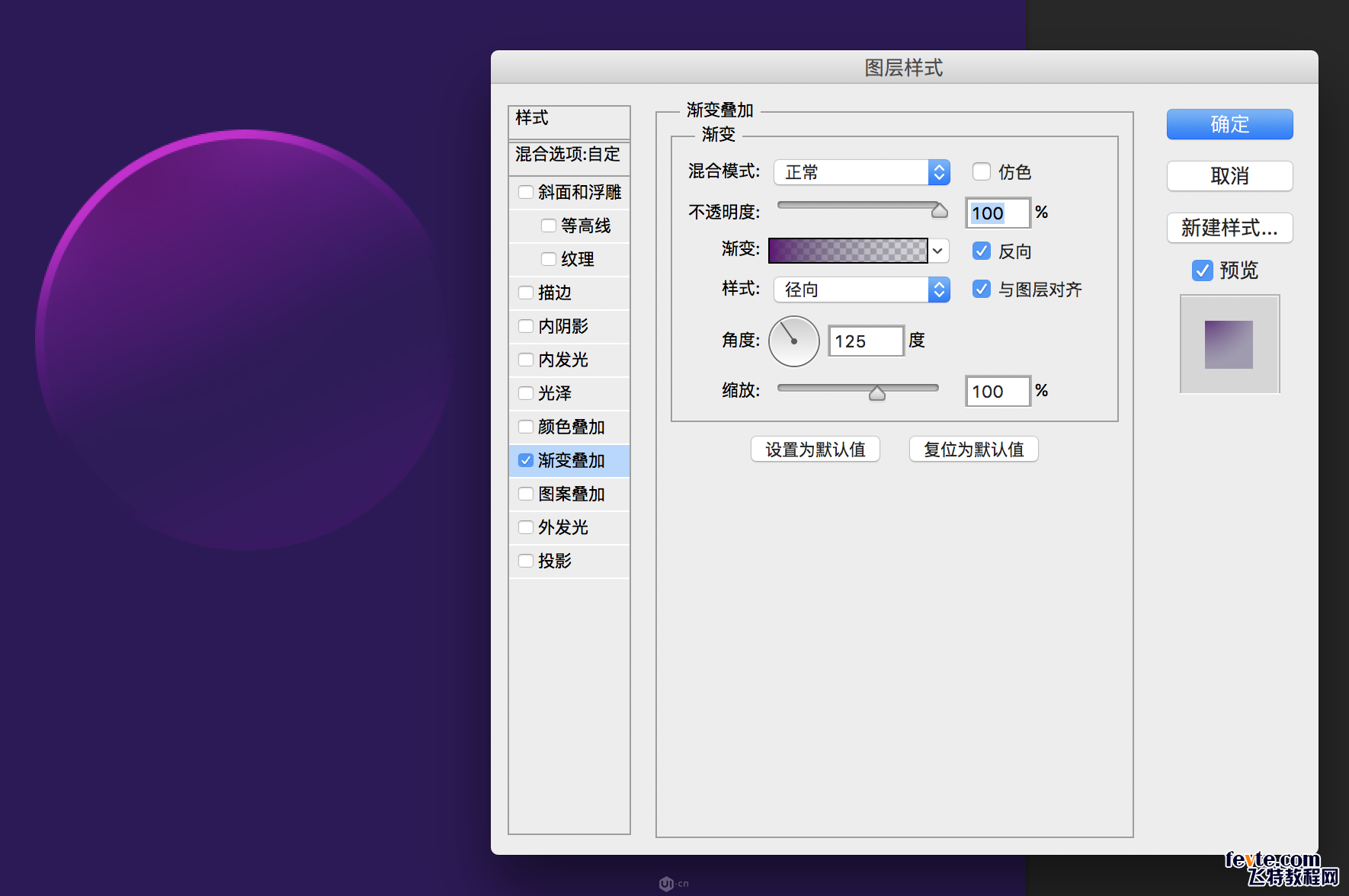The height and width of the screenshot is (896, 1349).
Task: Open the 混合模式 blend mode dropdown
Action: (862, 172)
